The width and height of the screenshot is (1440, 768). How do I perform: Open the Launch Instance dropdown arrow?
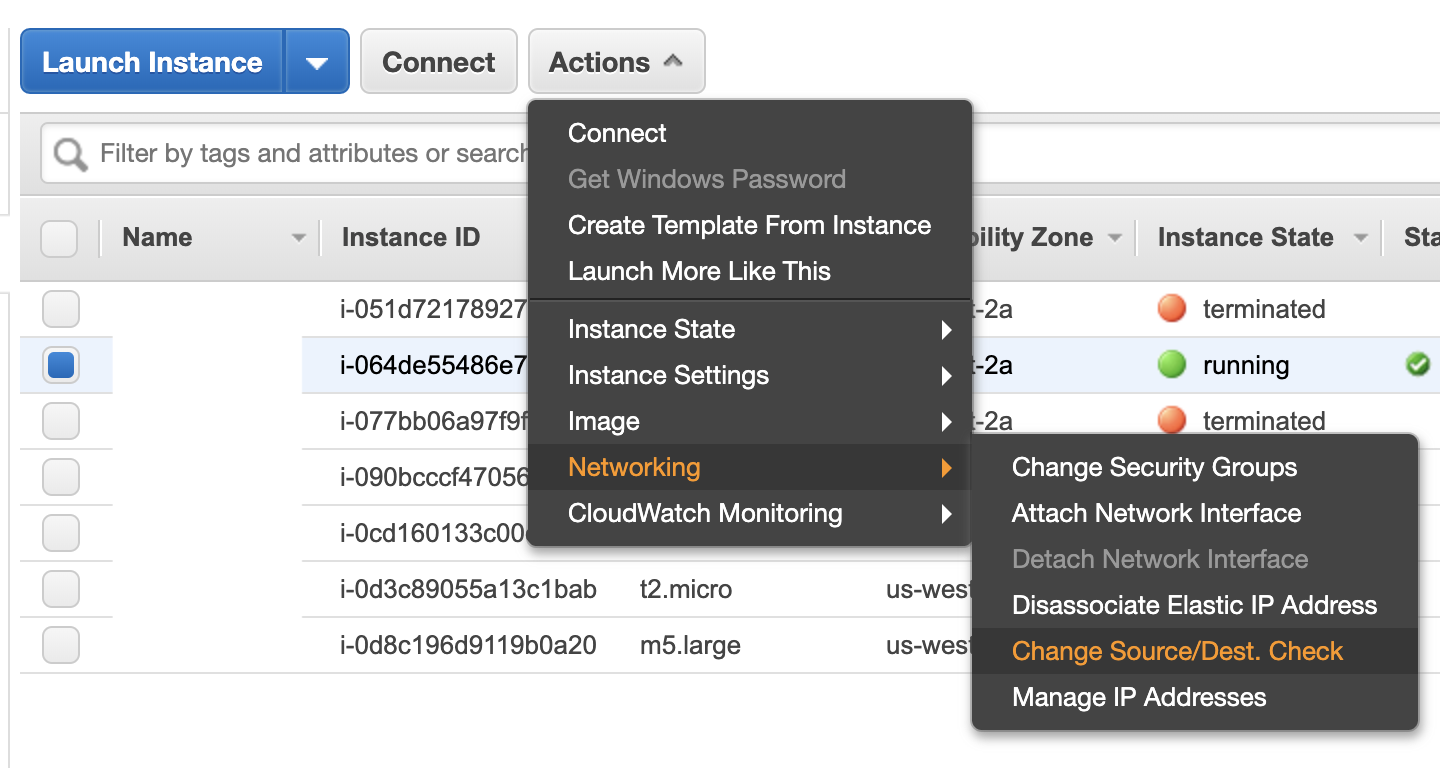(x=317, y=62)
